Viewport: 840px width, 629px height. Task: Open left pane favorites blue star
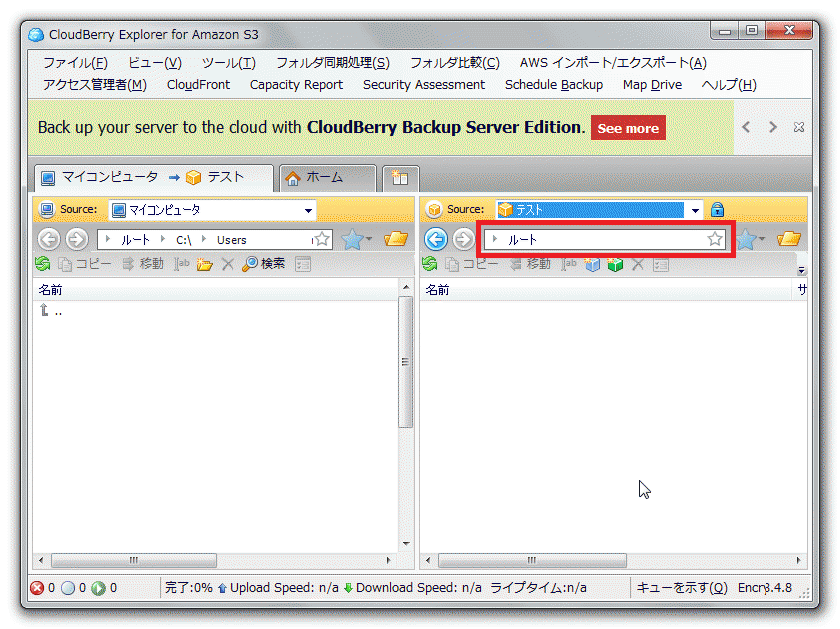point(353,239)
